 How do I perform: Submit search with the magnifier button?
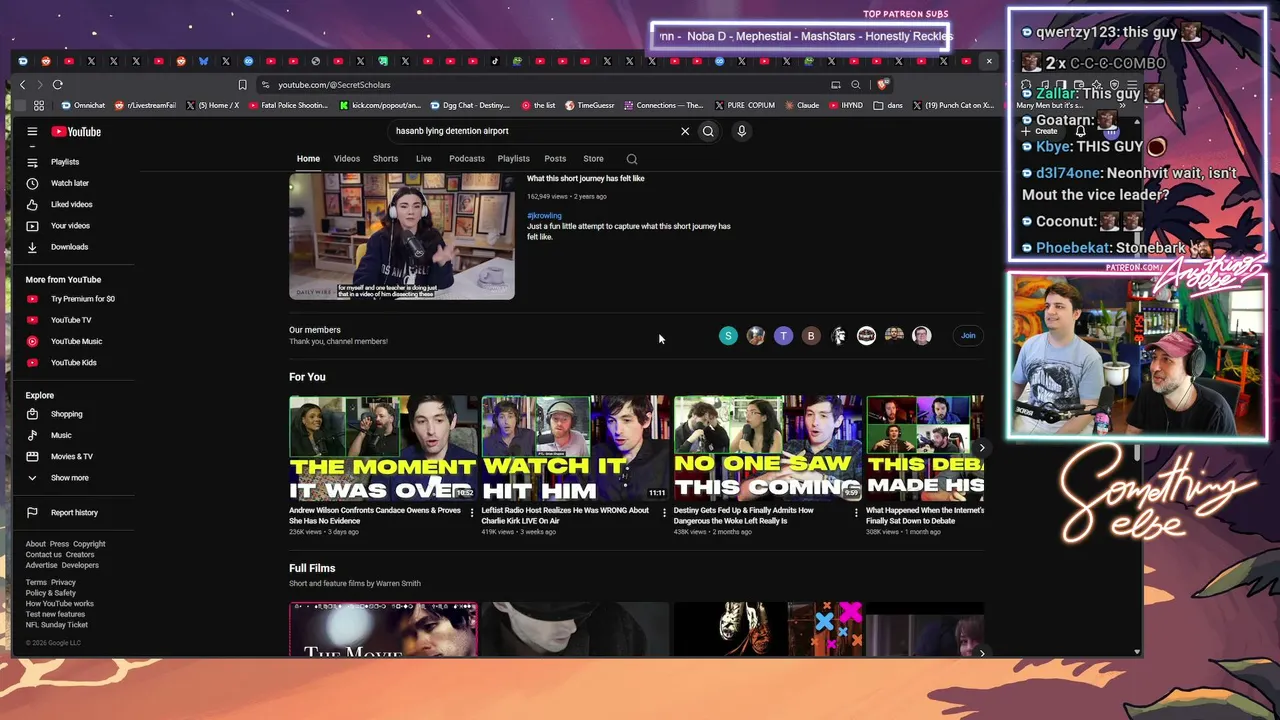(708, 131)
